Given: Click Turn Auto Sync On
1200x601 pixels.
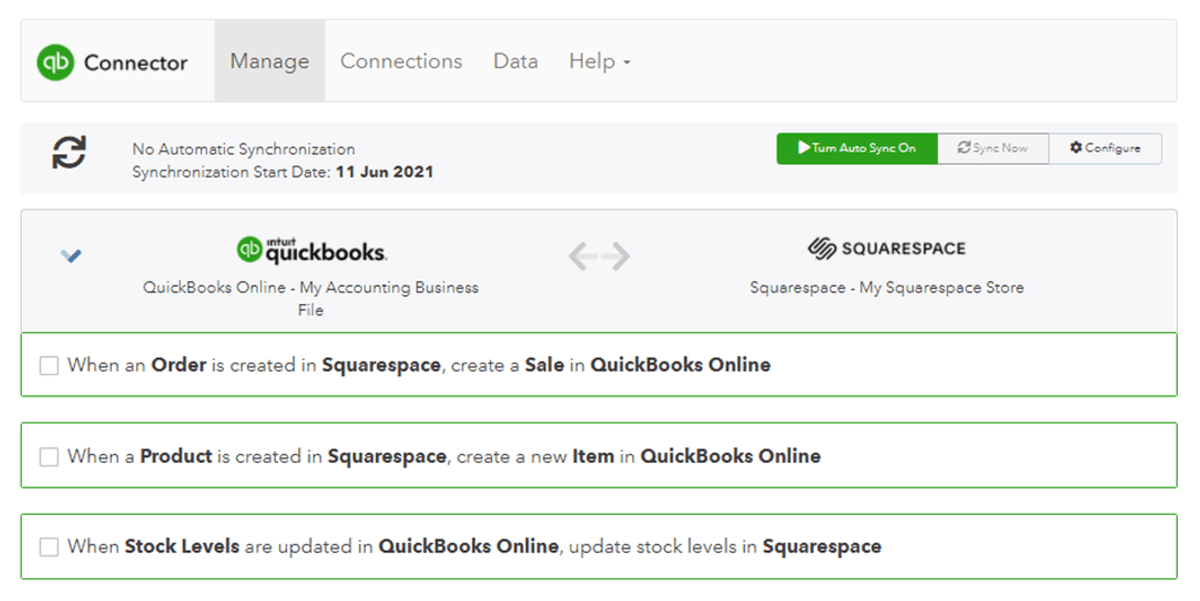Looking at the screenshot, I should [857, 147].
